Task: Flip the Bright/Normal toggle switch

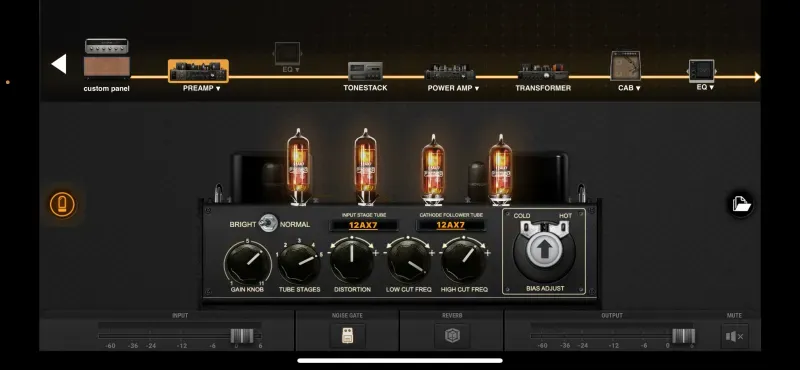Action: tap(267, 224)
